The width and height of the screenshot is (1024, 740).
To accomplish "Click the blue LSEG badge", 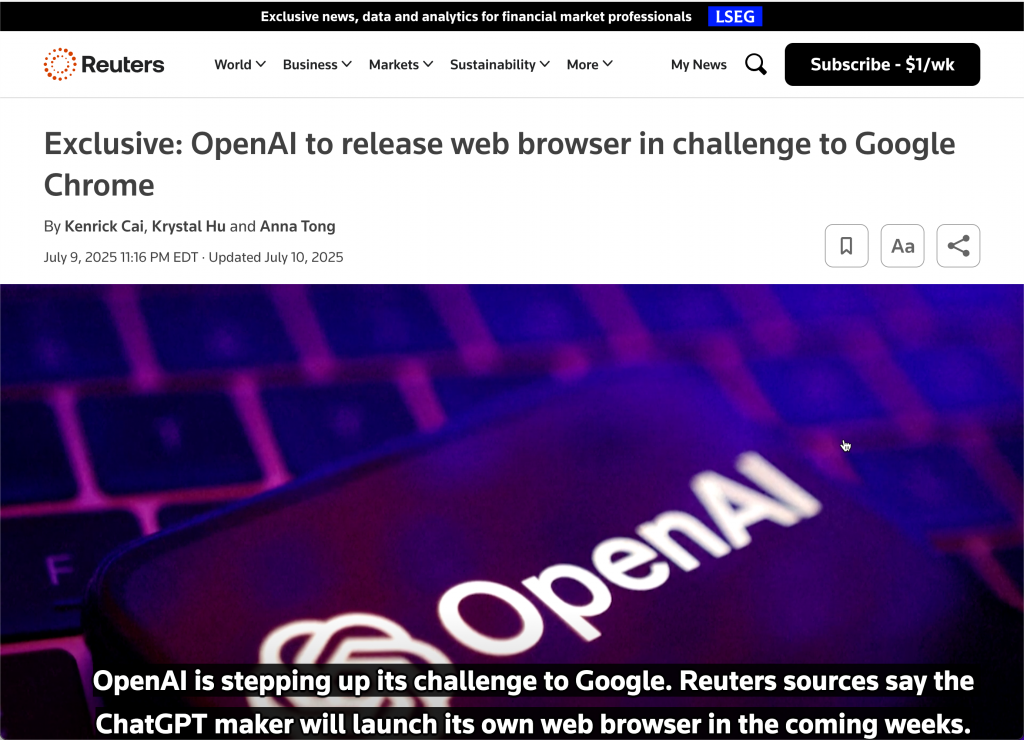I will tap(735, 16).
